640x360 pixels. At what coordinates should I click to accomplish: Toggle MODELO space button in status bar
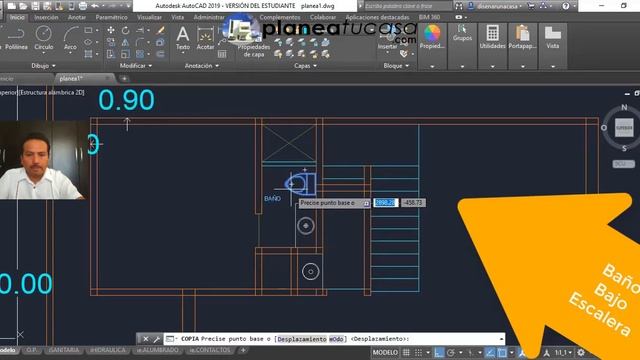click(x=385, y=353)
